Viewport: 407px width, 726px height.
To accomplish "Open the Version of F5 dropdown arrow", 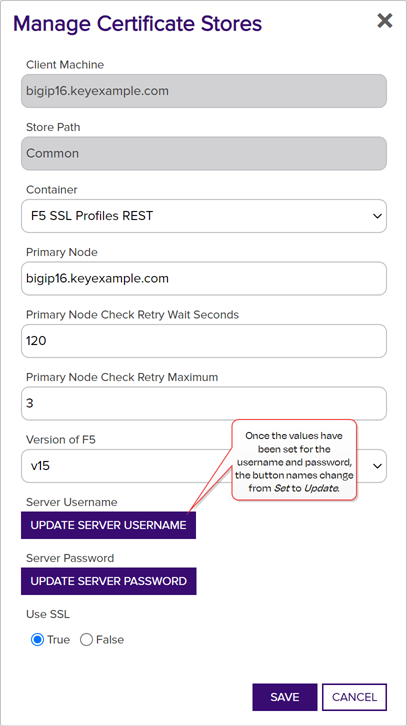I will point(377,466).
